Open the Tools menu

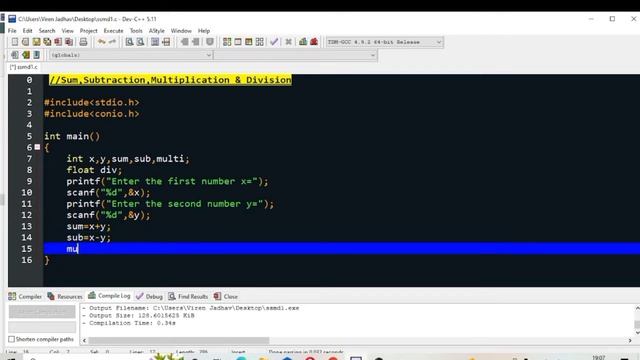point(136,31)
